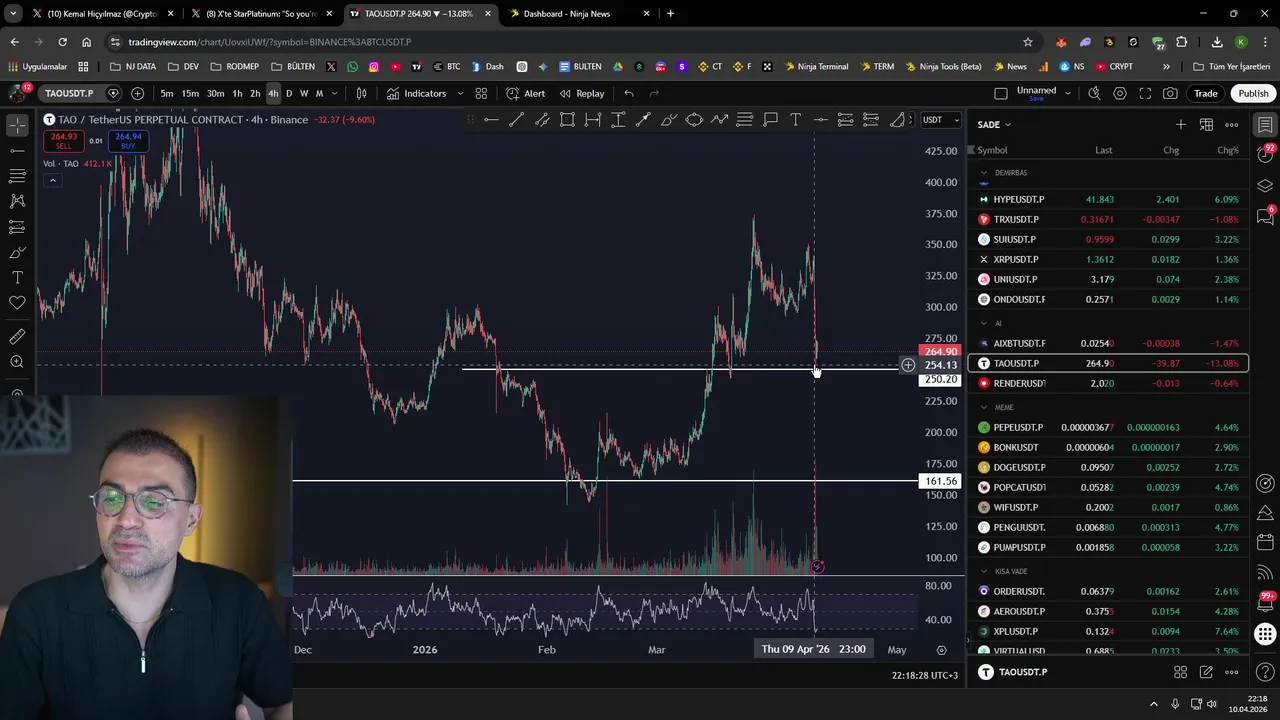Viewport: 1280px width, 720px height.
Task: Open the SADE watchlist dropdown
Action: pyautogui.click(x=994, y=124)
